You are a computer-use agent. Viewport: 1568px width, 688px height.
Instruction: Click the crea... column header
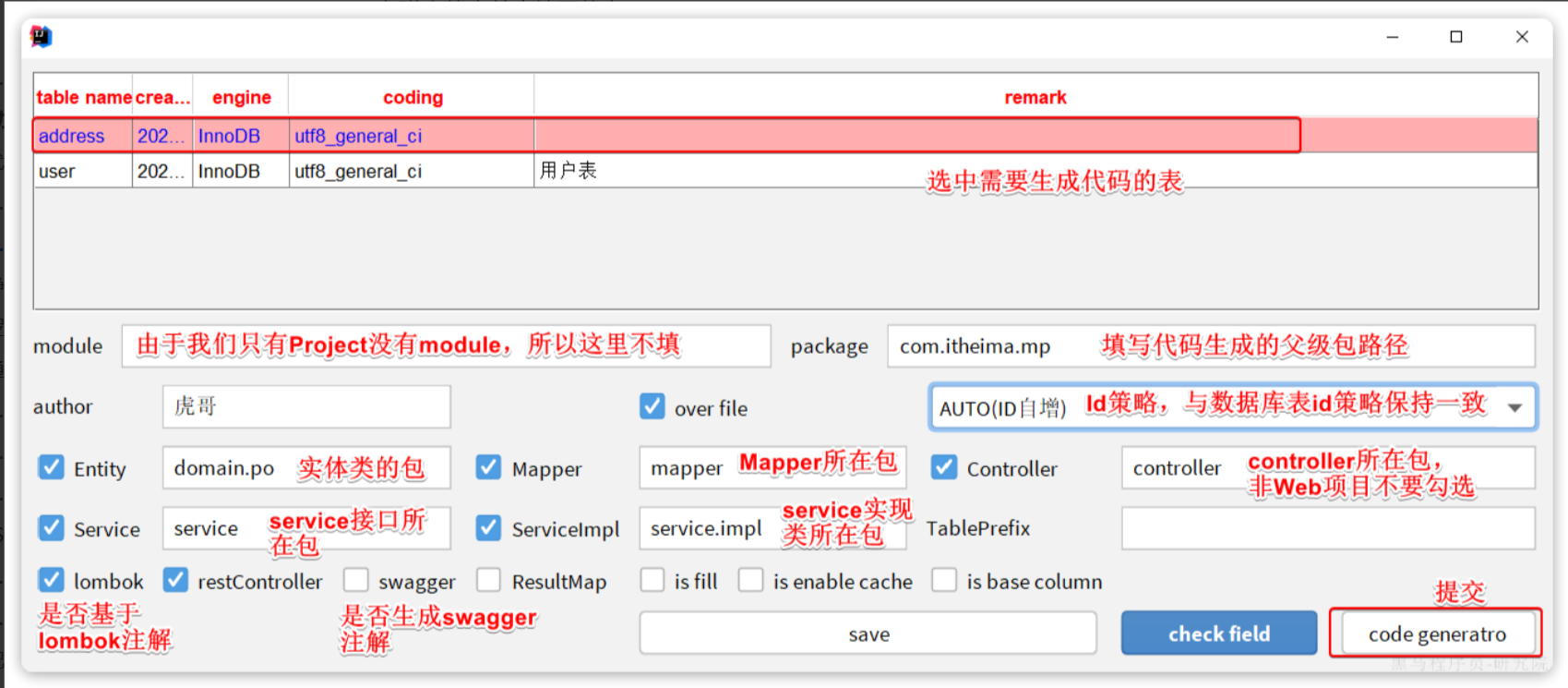coord(162,97)
